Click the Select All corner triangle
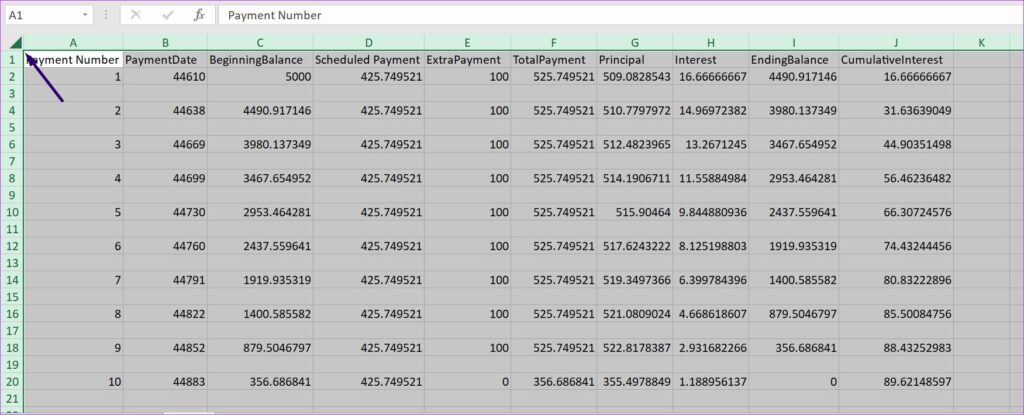This screenshot has width=1024, height=415. tap(16, 42)
